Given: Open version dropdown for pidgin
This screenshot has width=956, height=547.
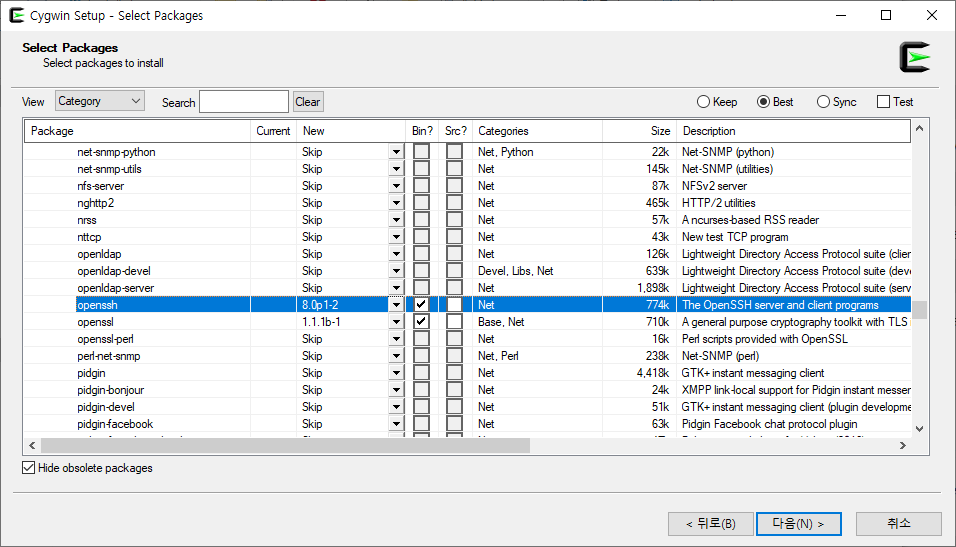Looking at the screenshot, I should coord(396,373).
